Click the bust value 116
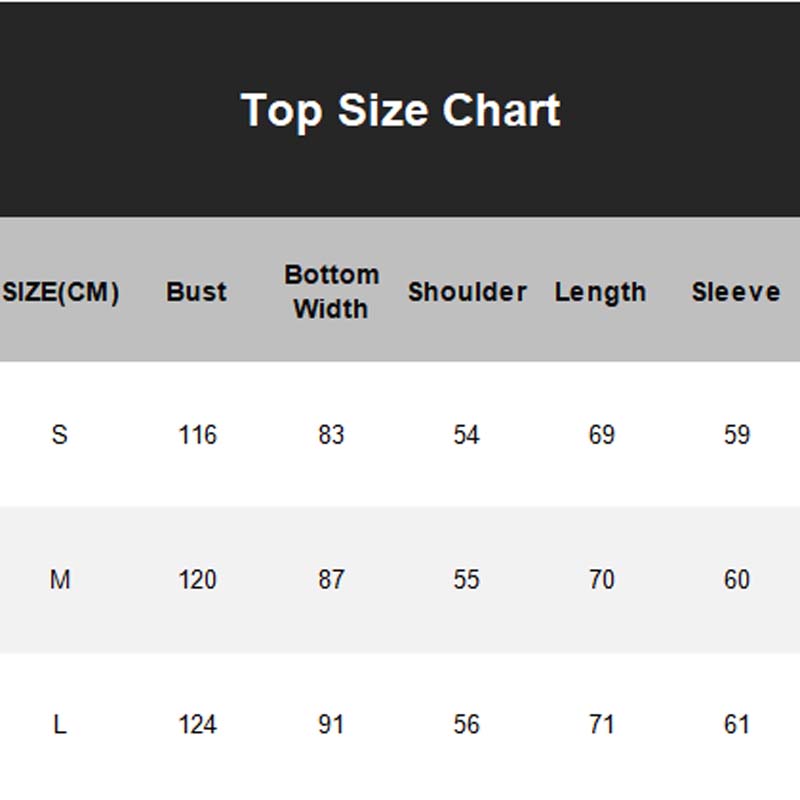The height and width of the screenshot is (800, 800). pyautogui.click(x=197, y=435)
